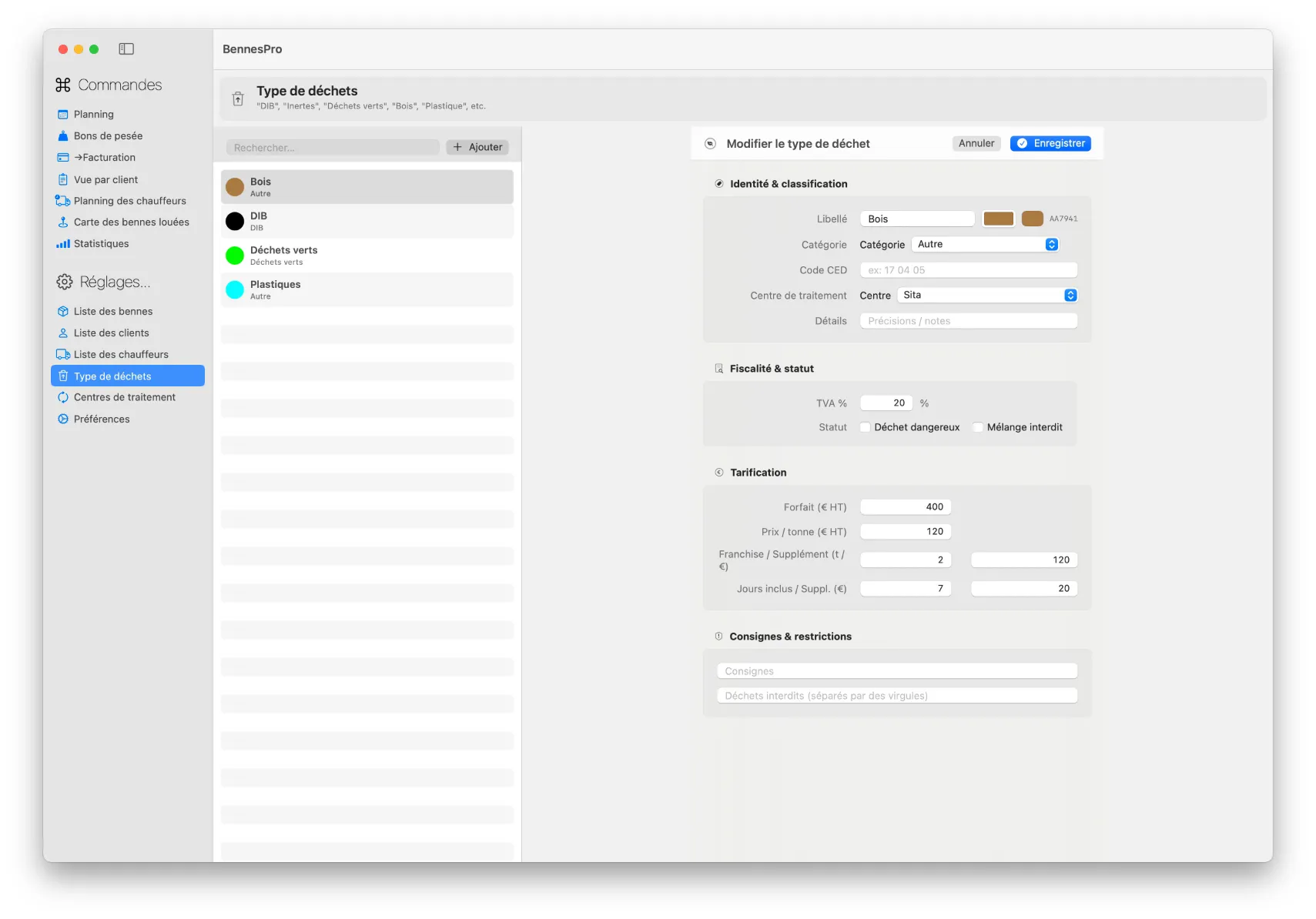Open Vue par client in sidebar

coord(105,180)
